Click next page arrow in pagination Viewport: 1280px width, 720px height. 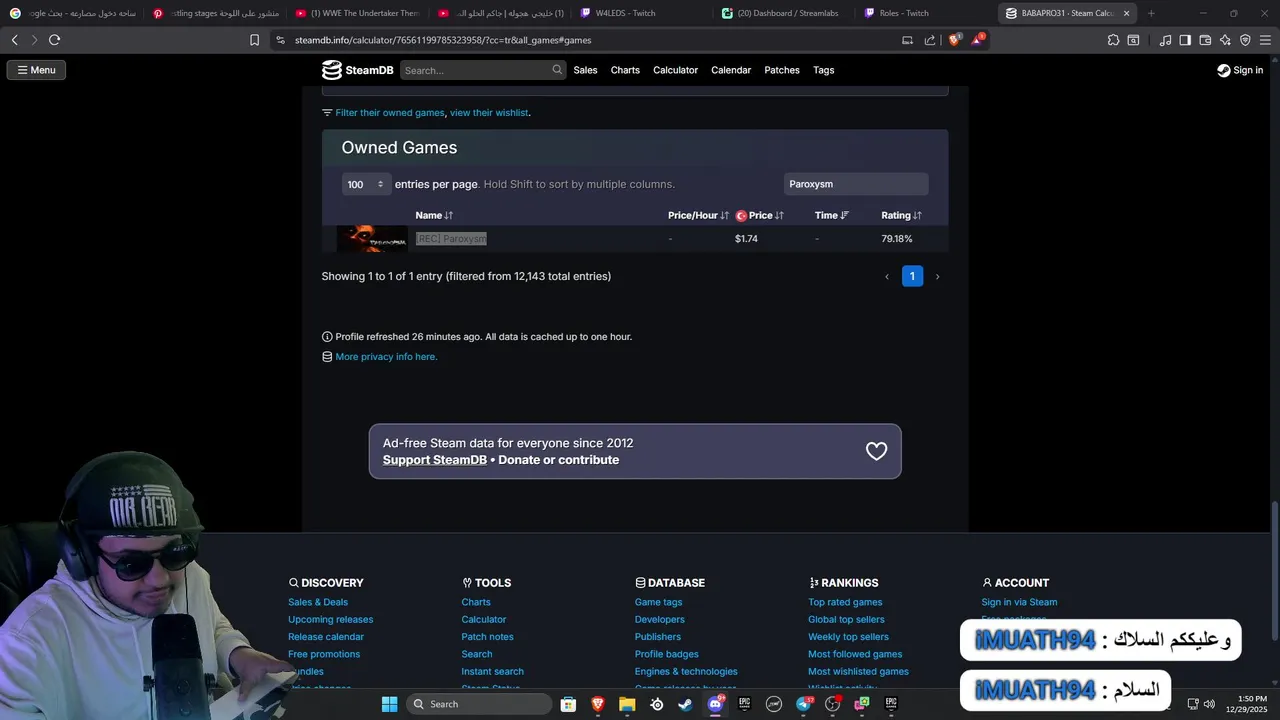(937, 277)
